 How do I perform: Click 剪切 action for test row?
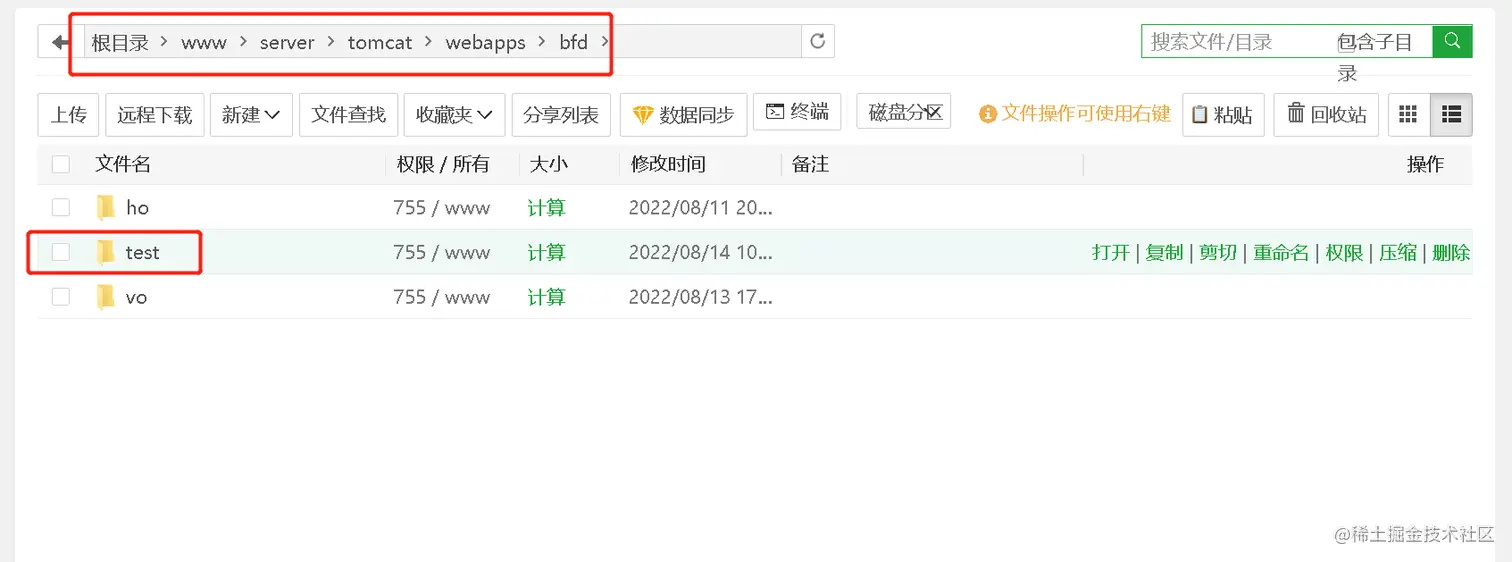pyautogui.click(x=1218, y=252)
